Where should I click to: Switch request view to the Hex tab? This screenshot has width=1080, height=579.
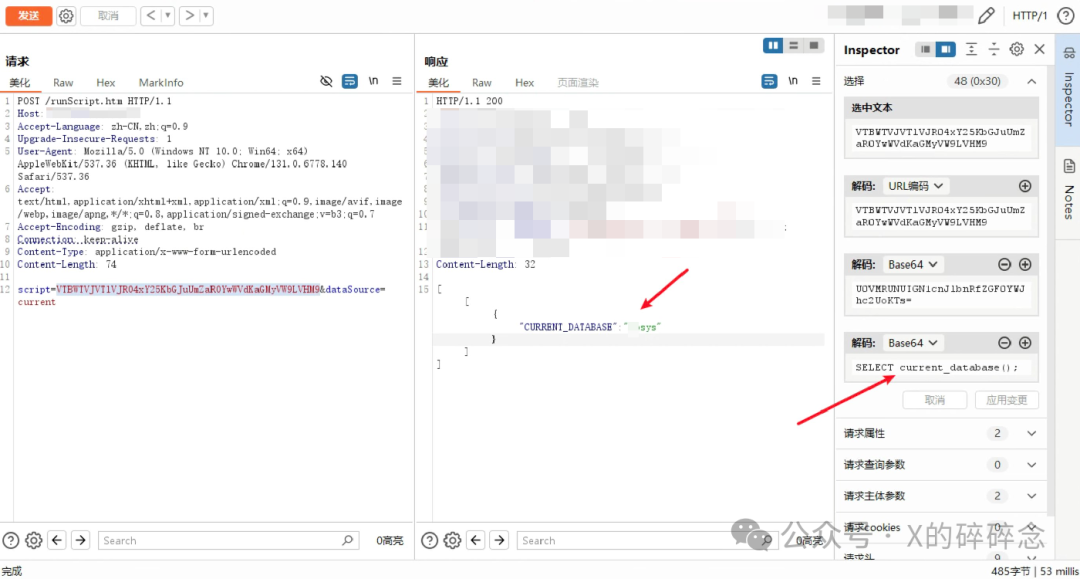(x=105, y=82)
